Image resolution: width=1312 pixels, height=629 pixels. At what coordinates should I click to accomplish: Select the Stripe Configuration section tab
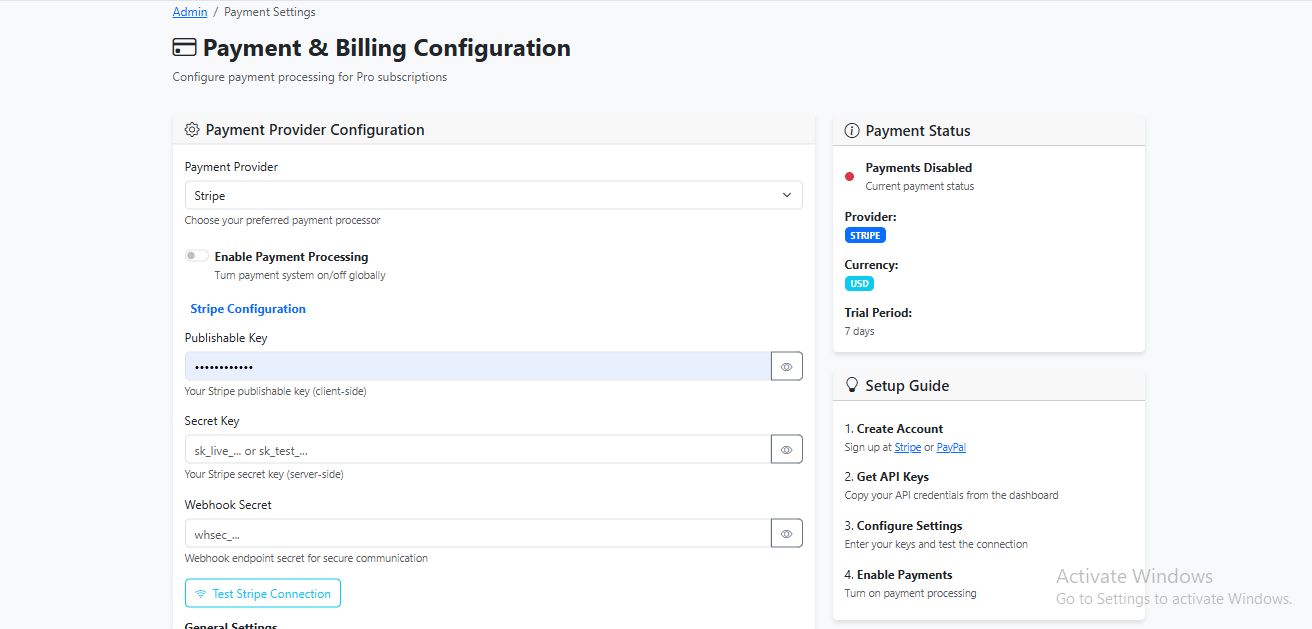tap(248, 309)
